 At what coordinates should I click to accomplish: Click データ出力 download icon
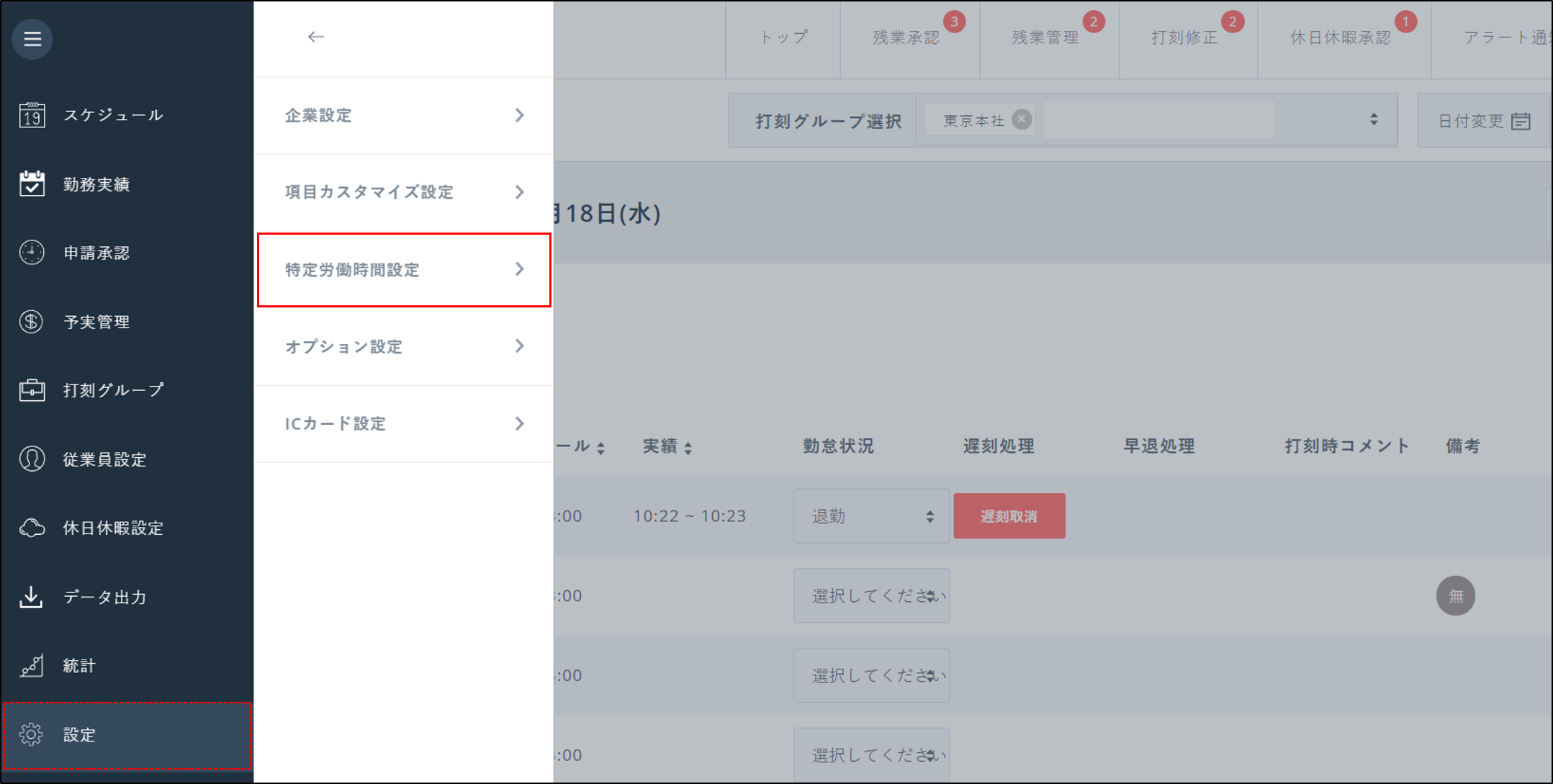pos(32,597)
